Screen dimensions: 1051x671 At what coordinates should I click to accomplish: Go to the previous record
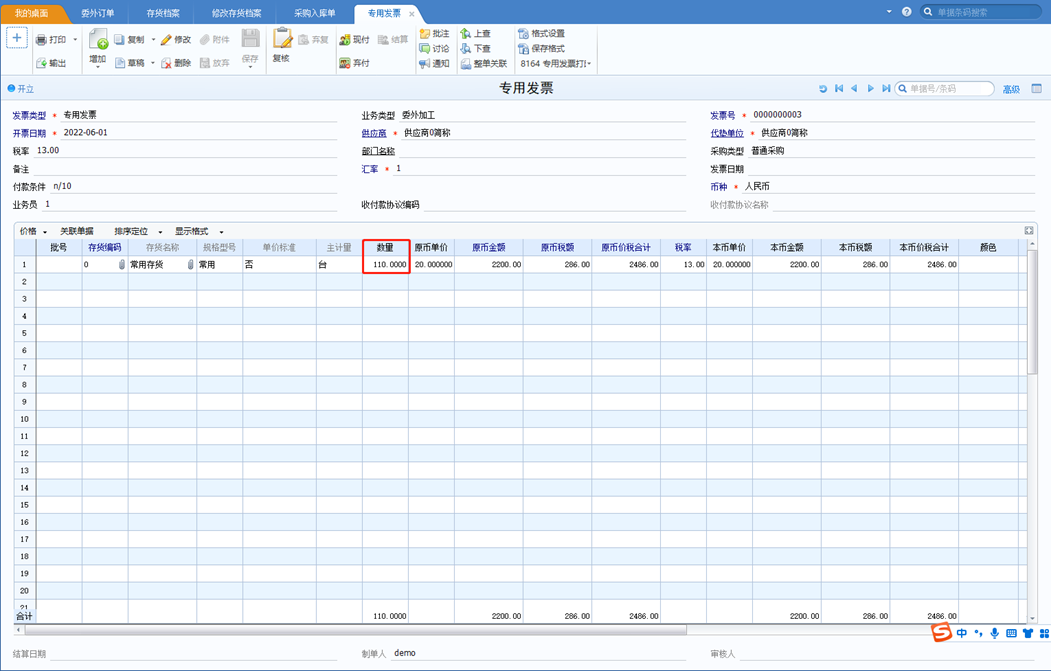[x=855, y=88]
